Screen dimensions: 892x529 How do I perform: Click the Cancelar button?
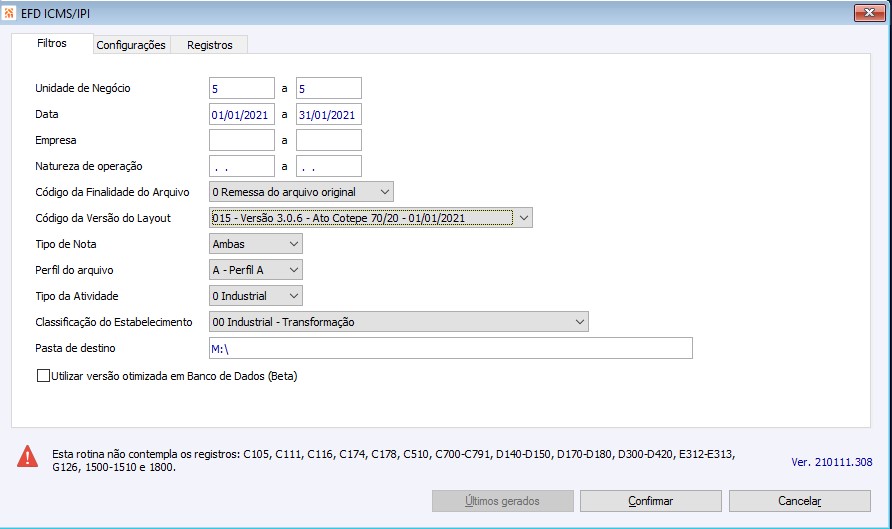click(x=800, y=501)
